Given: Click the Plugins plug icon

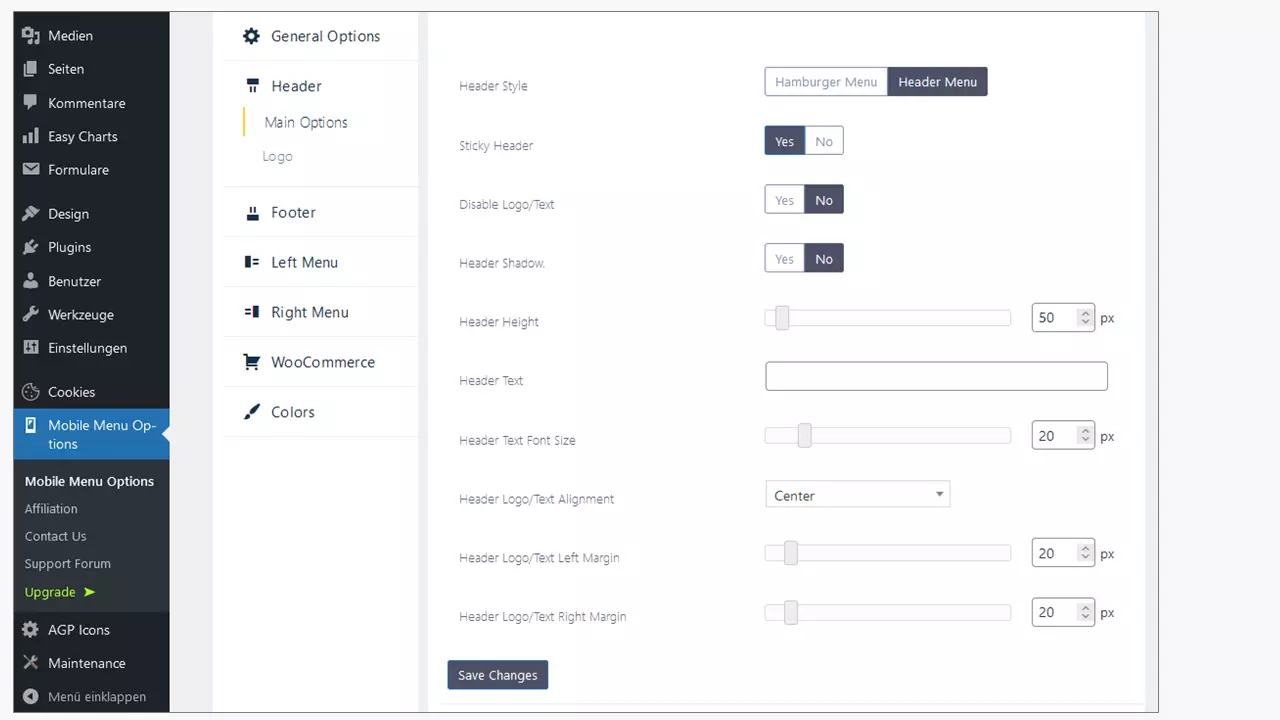Looking at the screenshot, I should (31, 247).
